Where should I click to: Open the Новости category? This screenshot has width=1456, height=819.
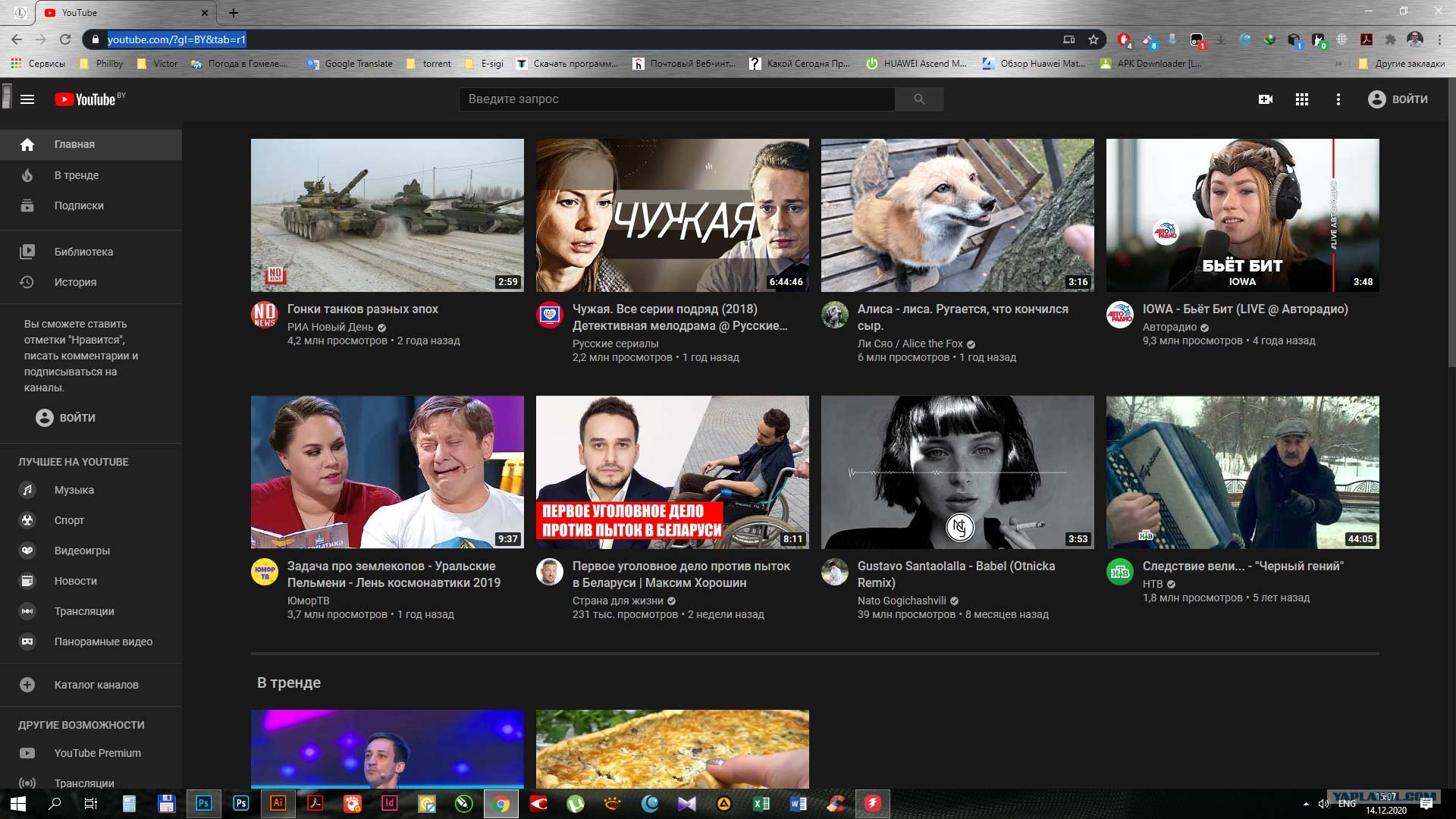[91, 581]
